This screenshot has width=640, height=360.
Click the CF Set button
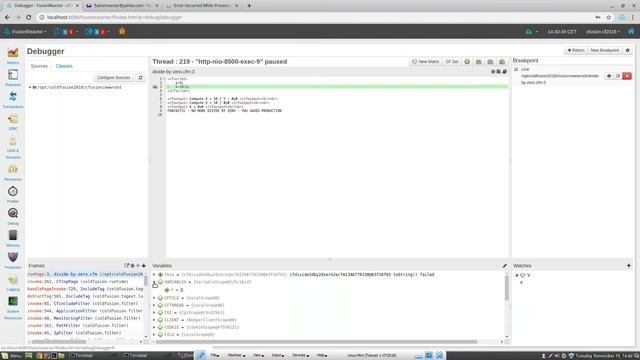[452, 62]
